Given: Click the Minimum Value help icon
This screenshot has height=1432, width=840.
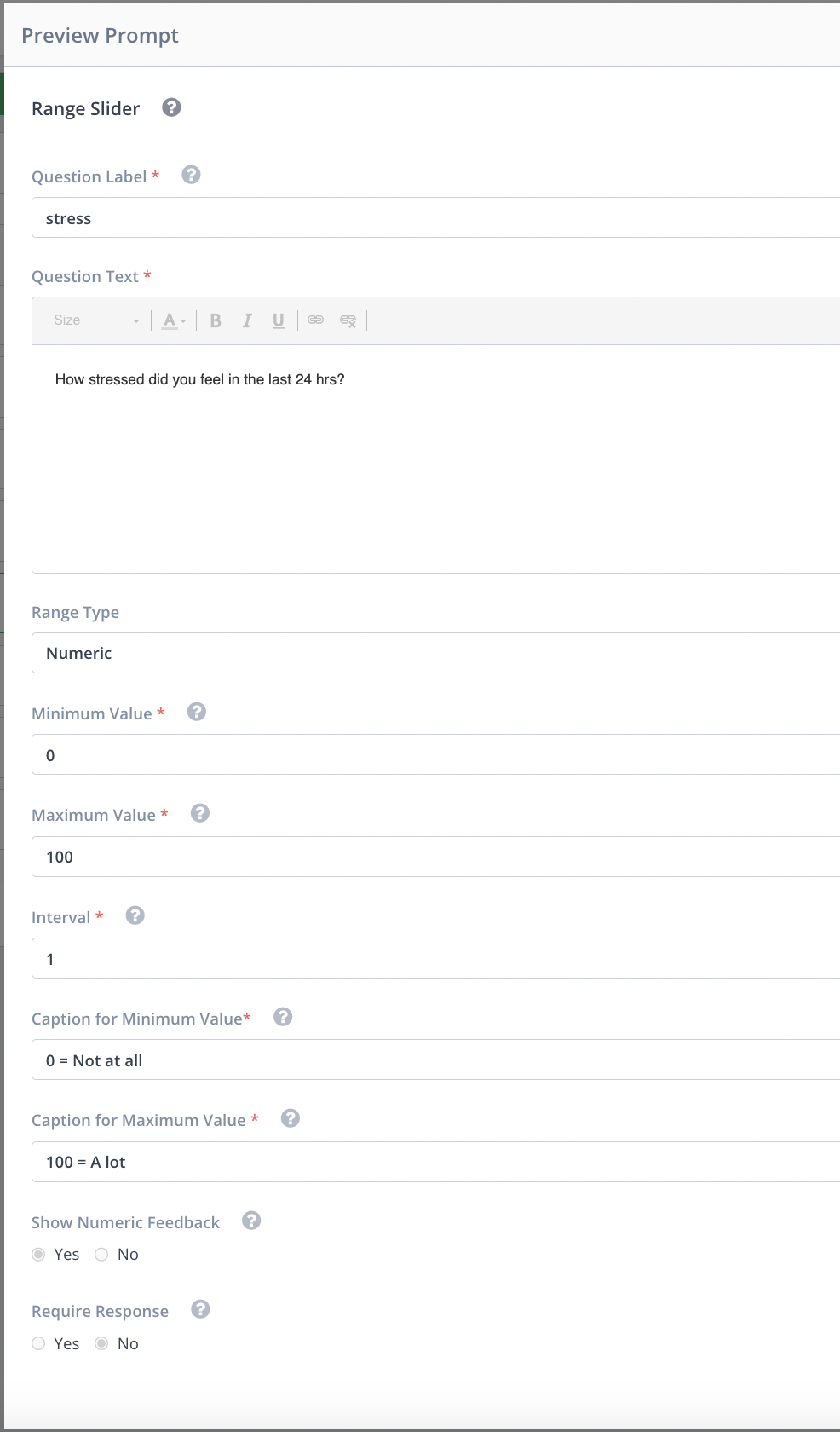Looking at the screenshot, I should (x=197, y=712).
